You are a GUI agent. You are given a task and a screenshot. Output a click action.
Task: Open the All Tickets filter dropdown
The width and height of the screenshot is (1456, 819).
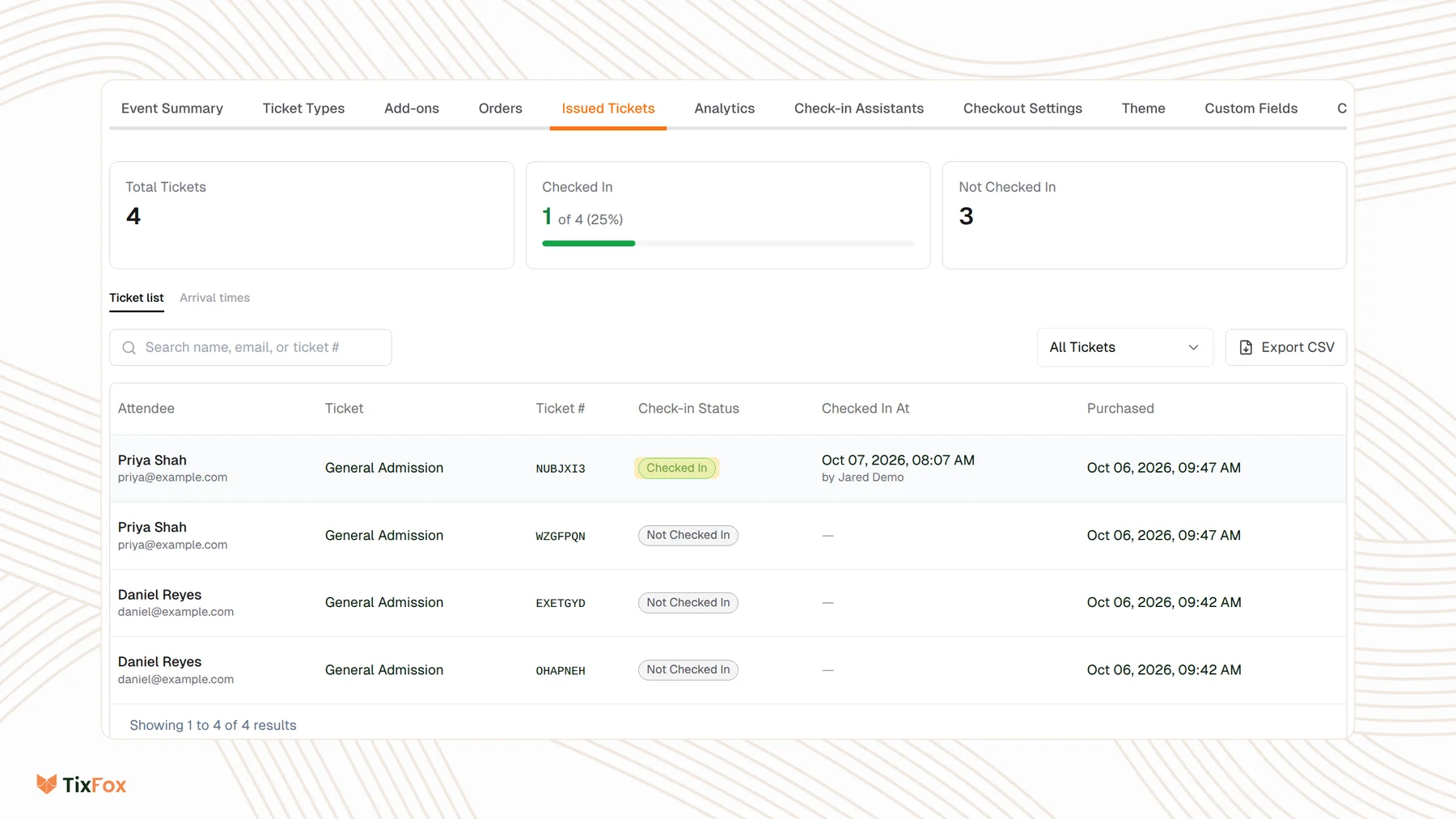point(1124,347)
